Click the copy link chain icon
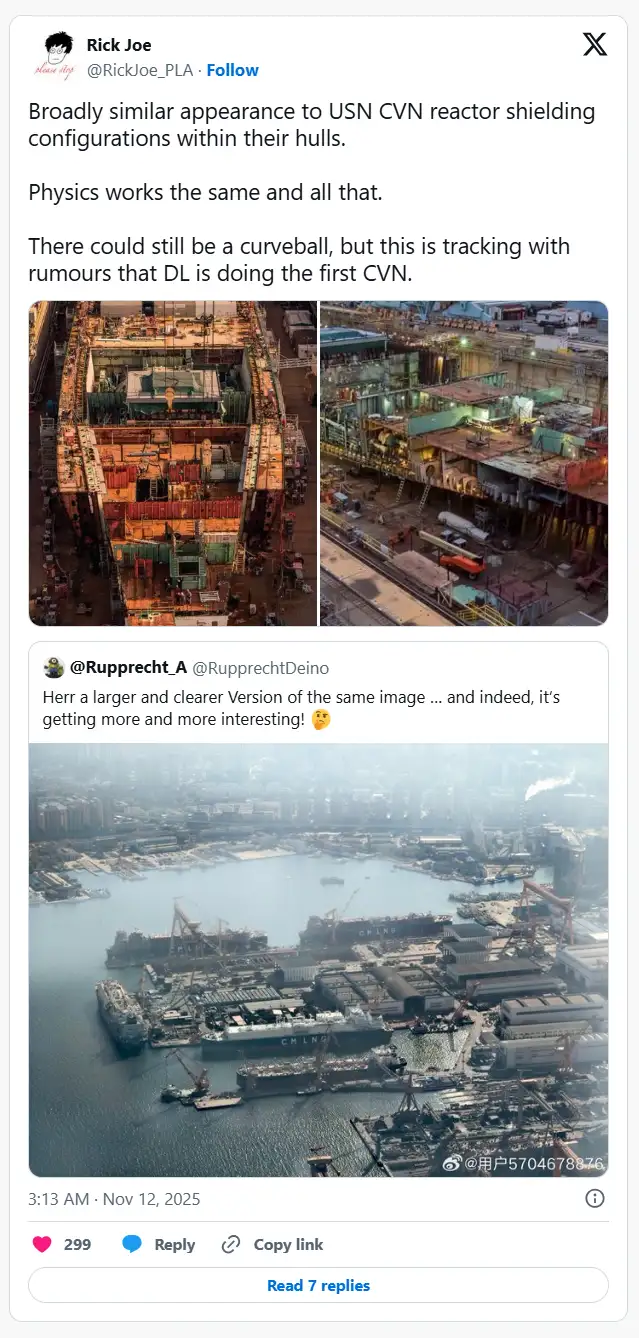Screen dimensions: 639x1338 pos(231,1244)
